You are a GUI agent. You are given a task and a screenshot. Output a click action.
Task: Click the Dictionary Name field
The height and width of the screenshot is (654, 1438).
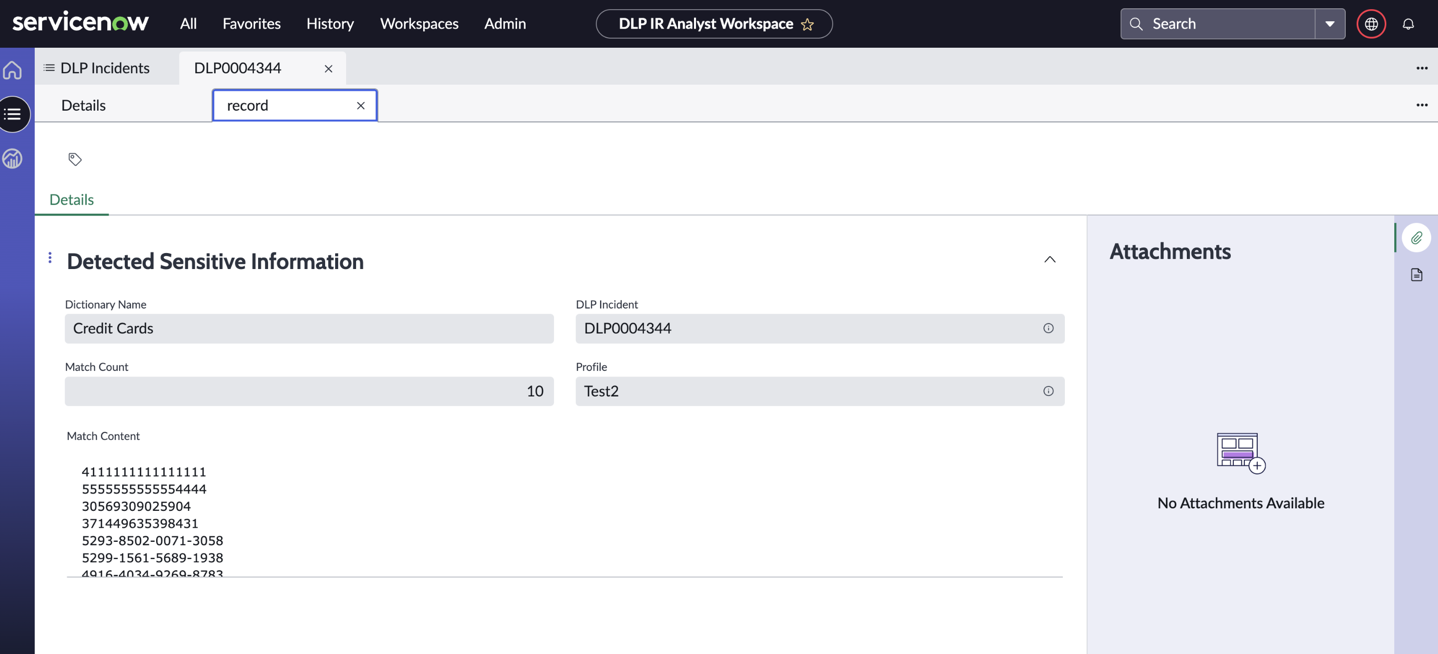tap(309, 328)
